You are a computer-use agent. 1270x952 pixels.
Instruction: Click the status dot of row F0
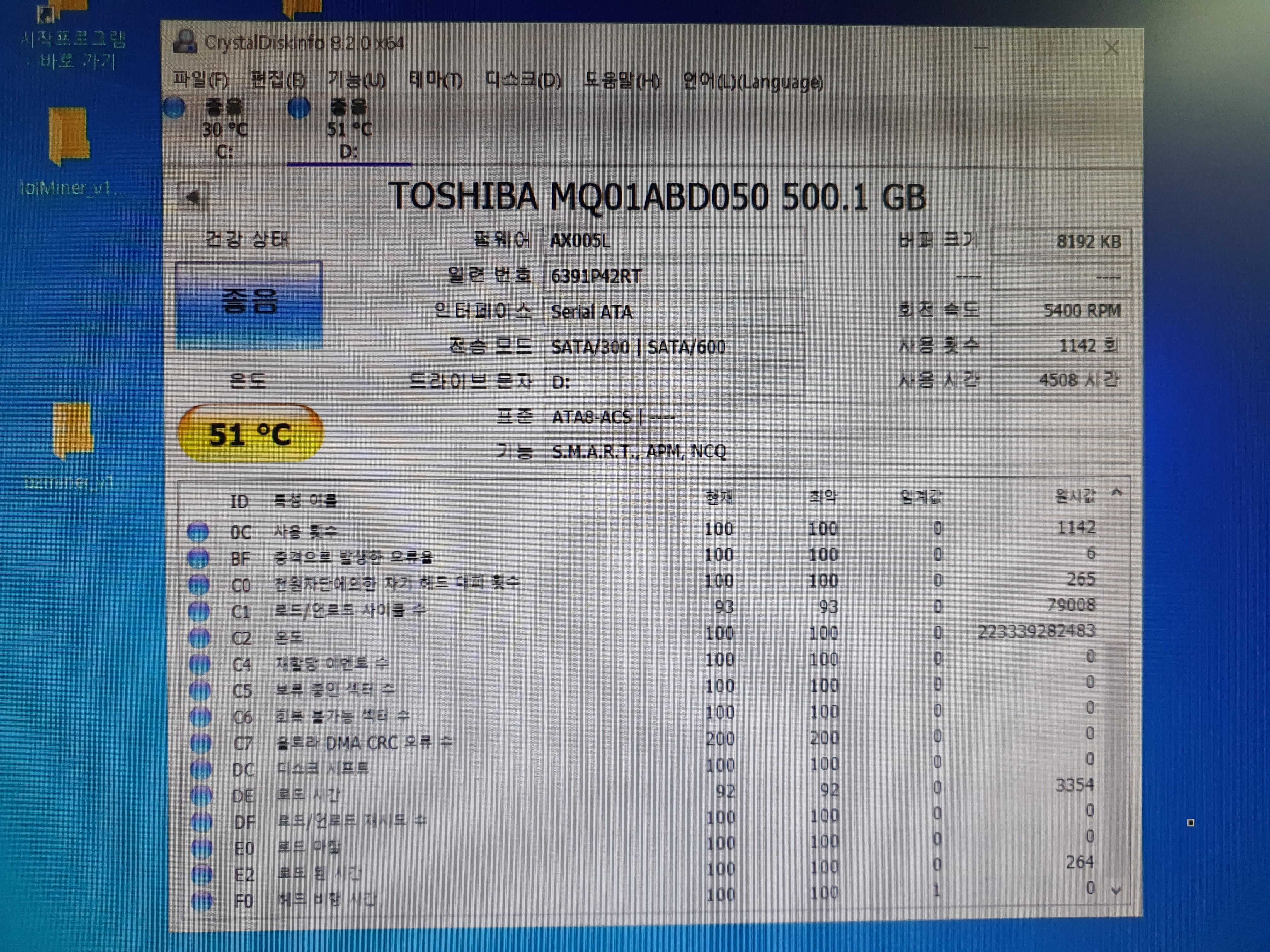[x=202, y=900]
